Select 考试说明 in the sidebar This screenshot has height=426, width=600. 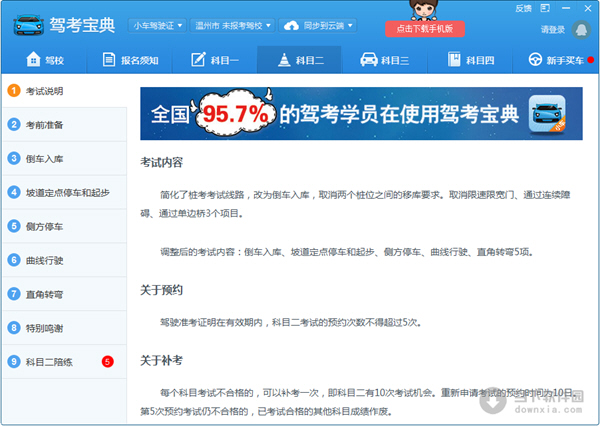click(65, 91)
